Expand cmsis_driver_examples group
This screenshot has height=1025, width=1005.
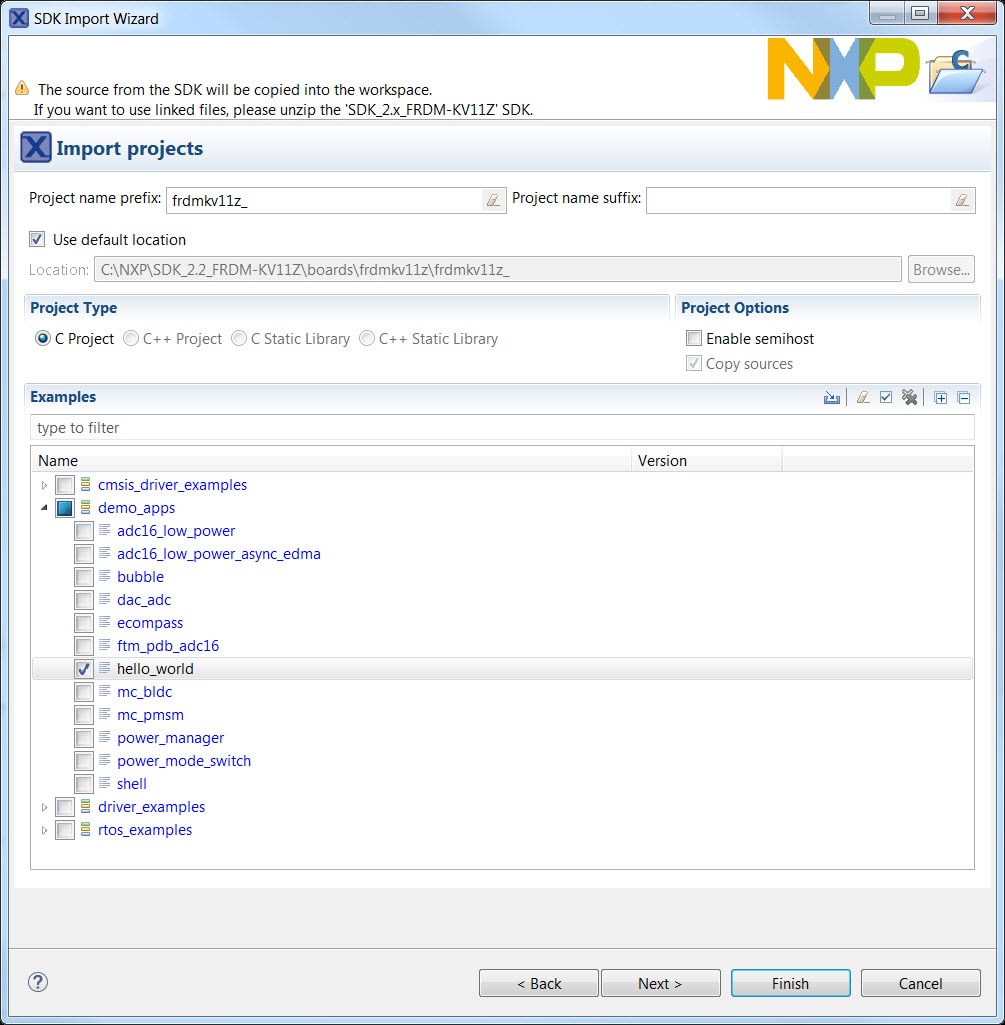tap(44, 486)
